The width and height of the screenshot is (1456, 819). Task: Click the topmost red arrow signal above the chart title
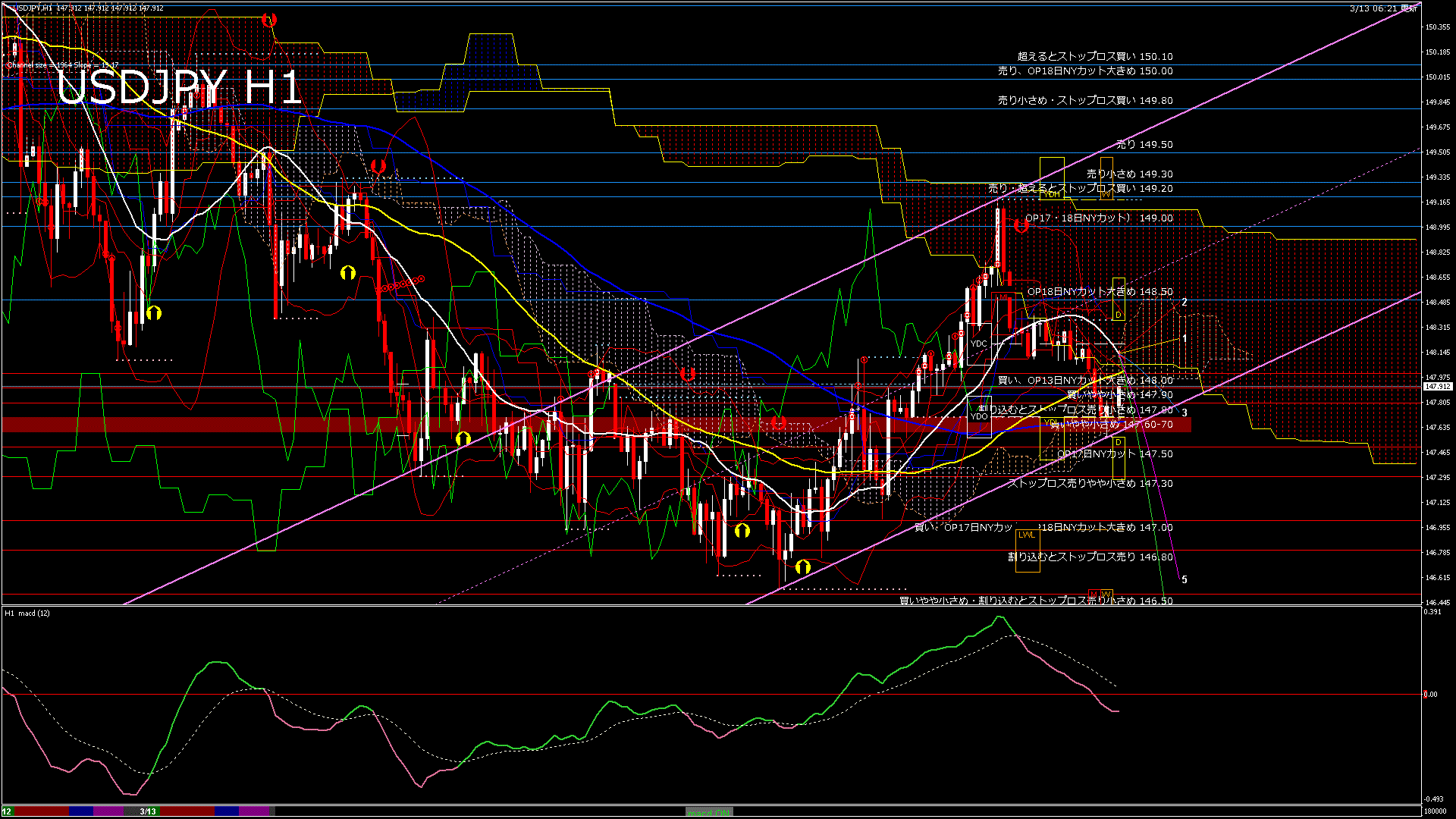(x=268, y=20)
